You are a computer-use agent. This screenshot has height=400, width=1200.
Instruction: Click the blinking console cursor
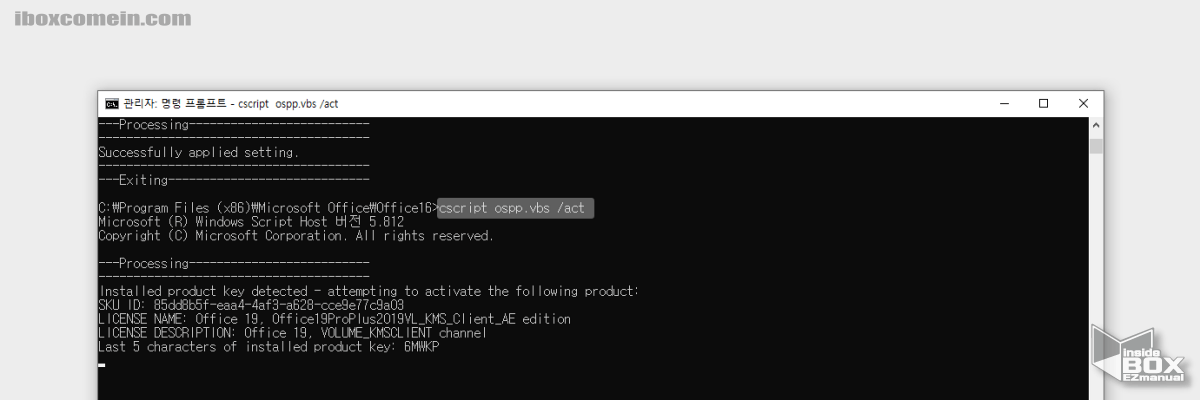[x=102, y=365]
